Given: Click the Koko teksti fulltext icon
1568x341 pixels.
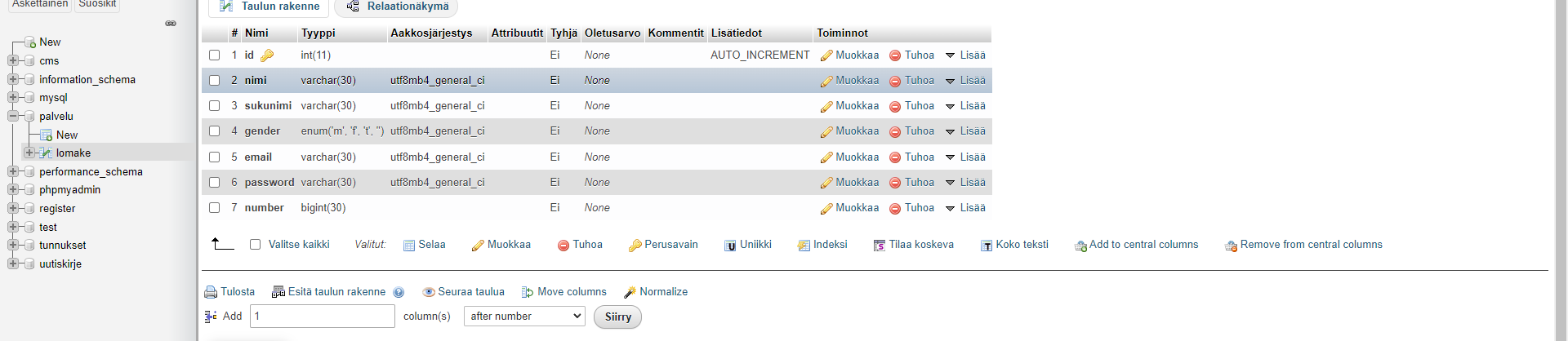Looking at the screenshot, I should click(987, 246).
